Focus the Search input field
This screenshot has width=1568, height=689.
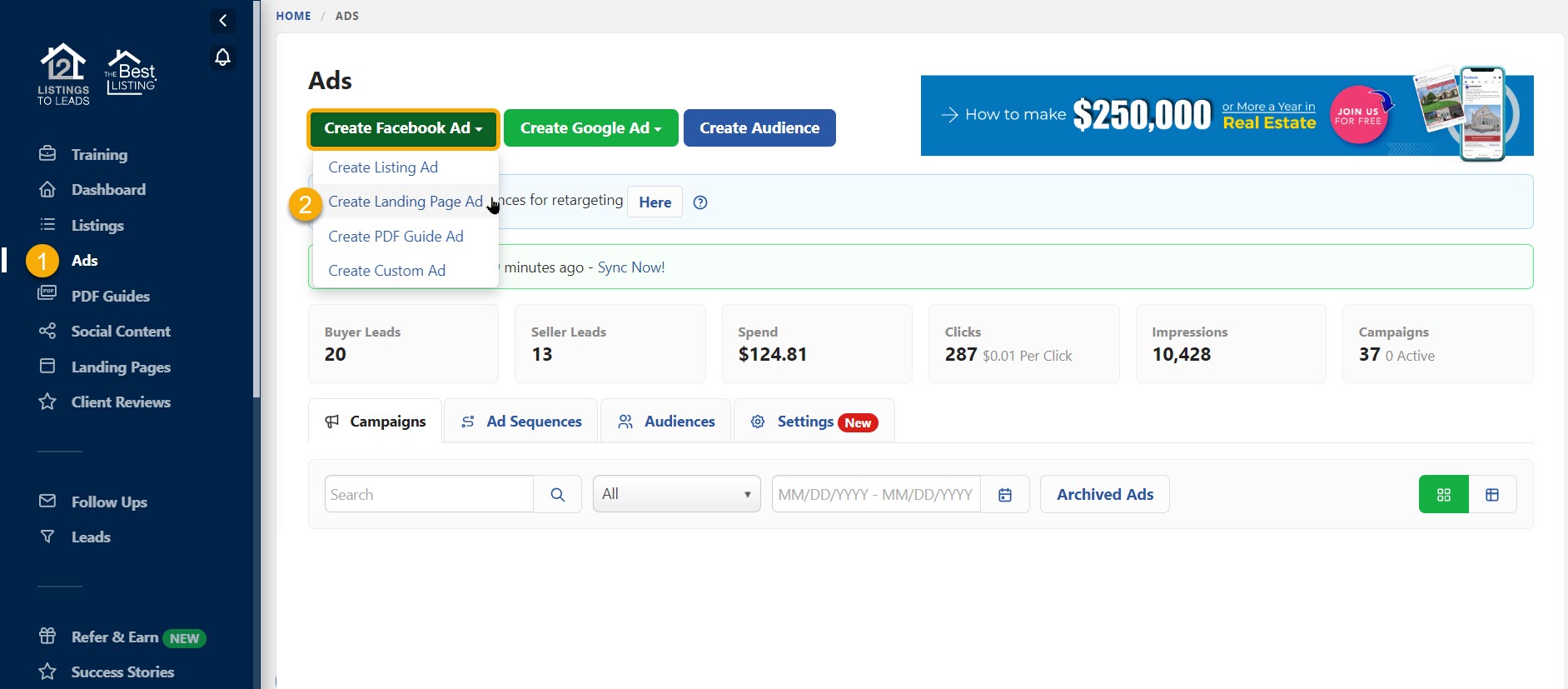[x=429, y=494]
